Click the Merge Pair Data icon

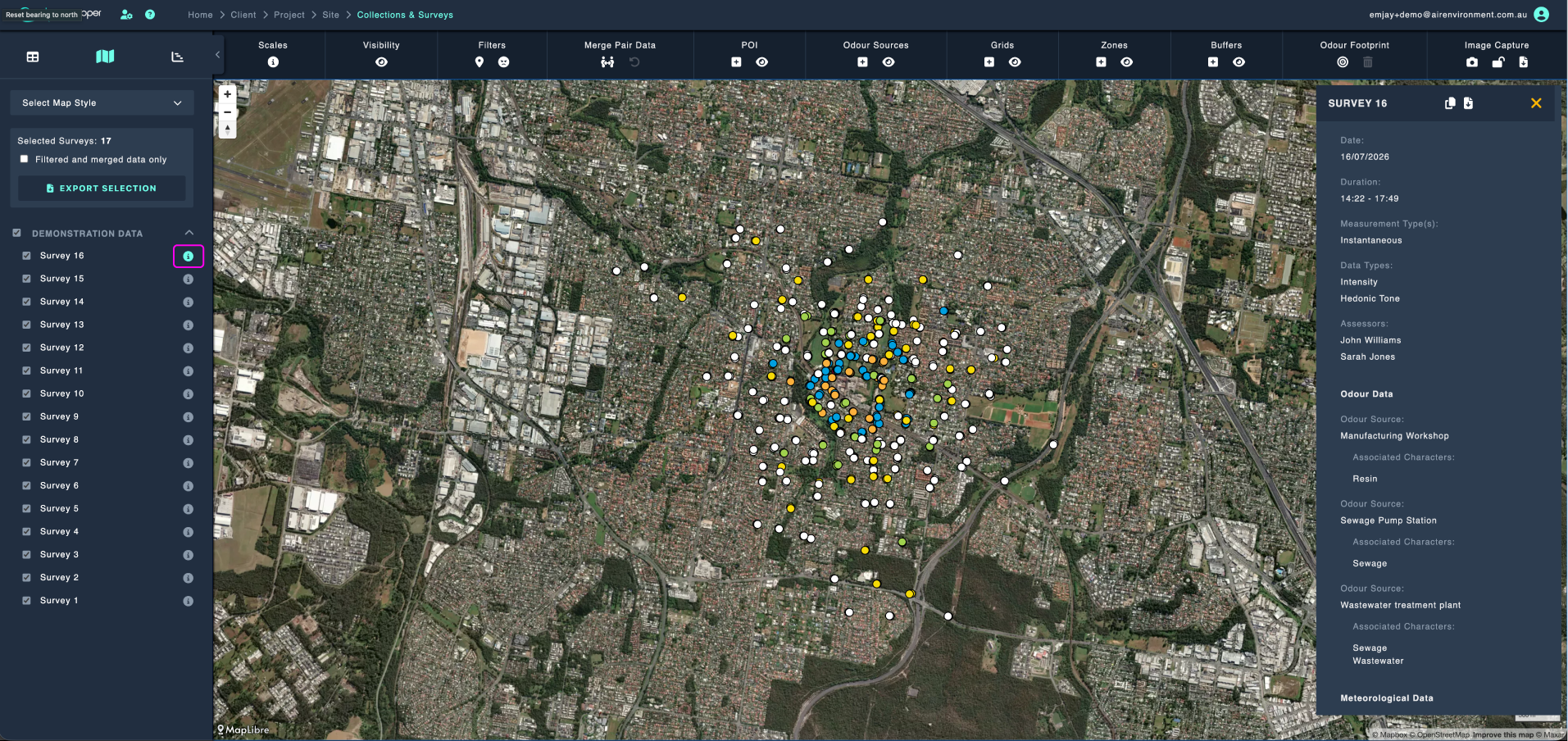[607, 62]
